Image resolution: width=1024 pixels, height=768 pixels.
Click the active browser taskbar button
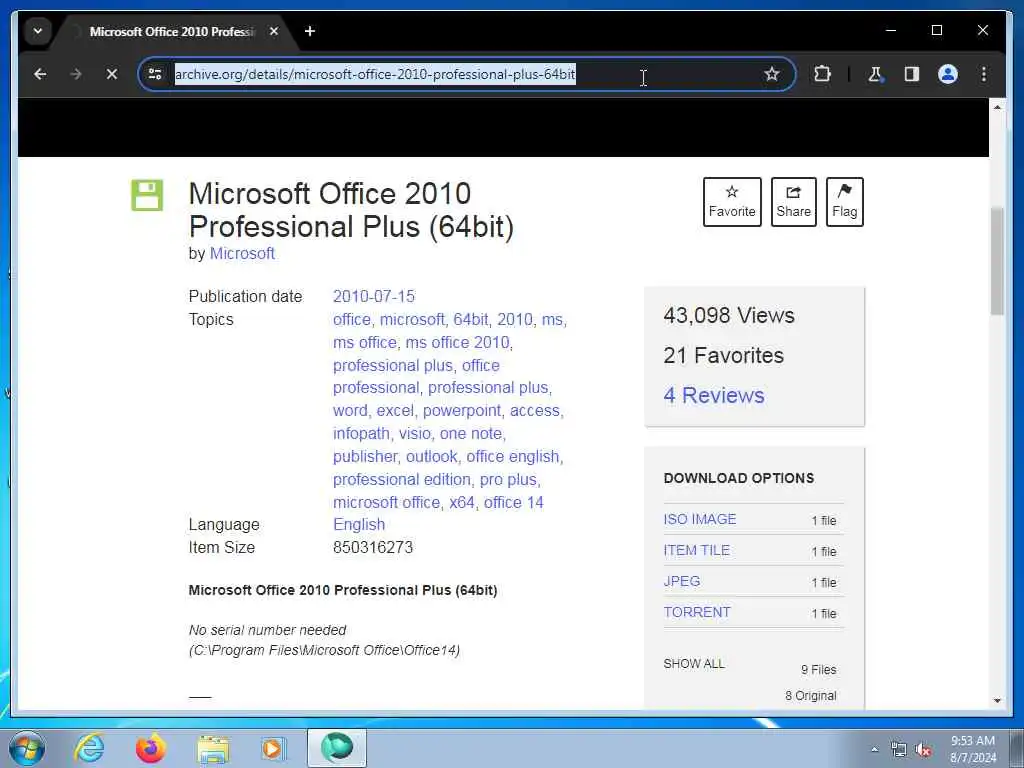(x=337, y=748)
